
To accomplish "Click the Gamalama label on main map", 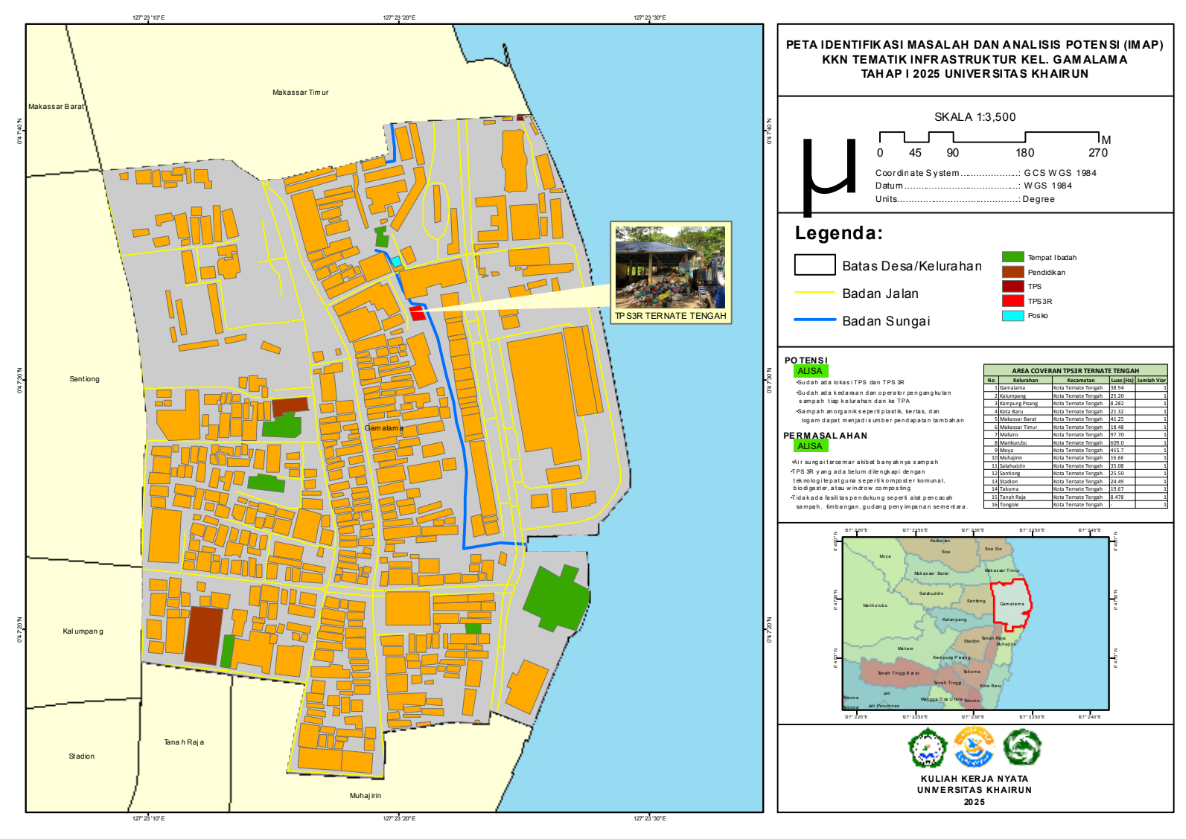I will (384, 427).
